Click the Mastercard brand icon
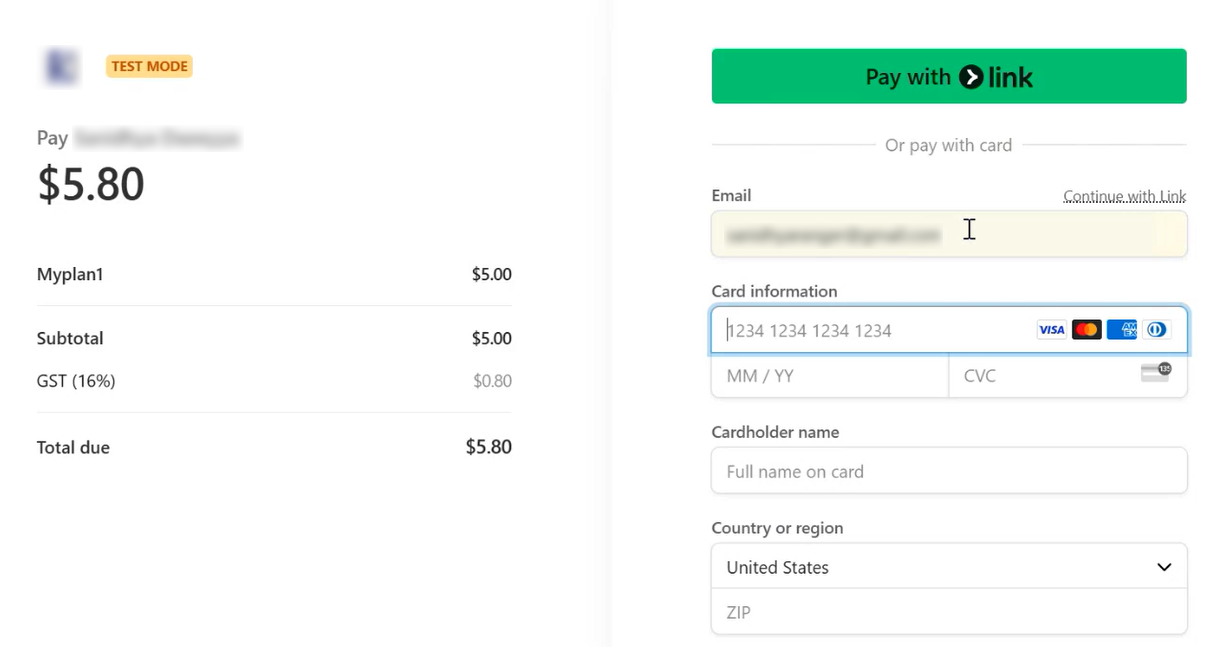Screen dimensions: 1207x647 [x=1086, y=330]
